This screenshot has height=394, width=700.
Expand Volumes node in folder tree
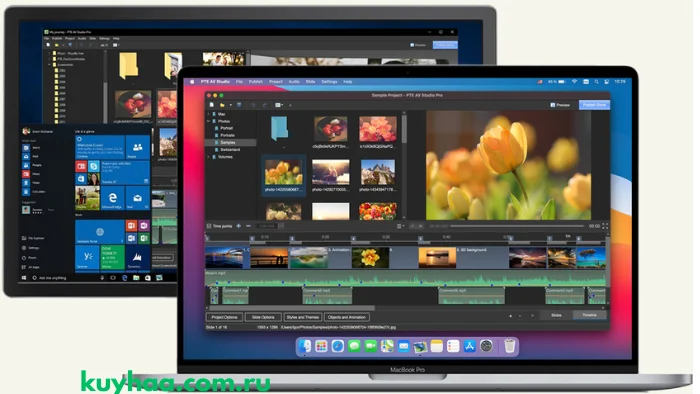208,157
